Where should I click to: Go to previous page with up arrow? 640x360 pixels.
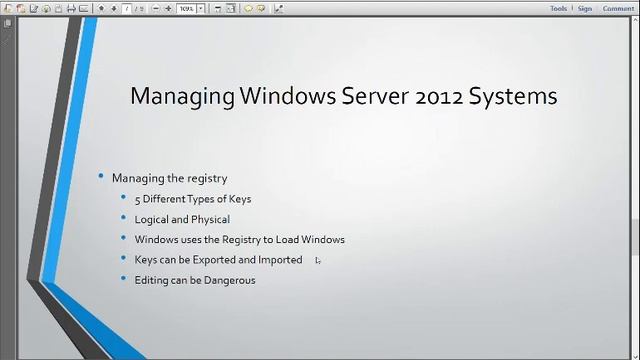click(102, 8)
